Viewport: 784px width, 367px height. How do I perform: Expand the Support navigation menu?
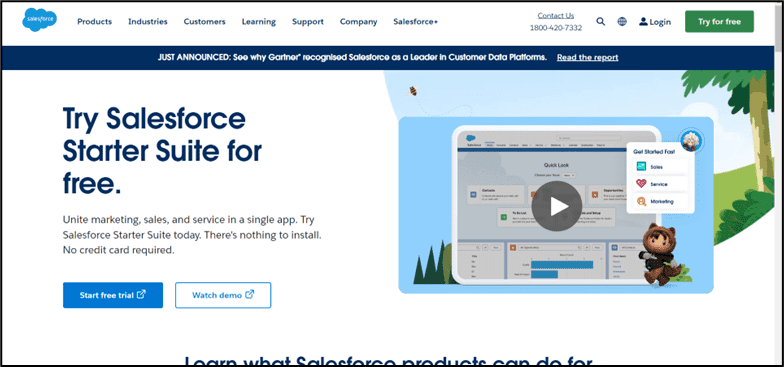[x=308, y=22]
